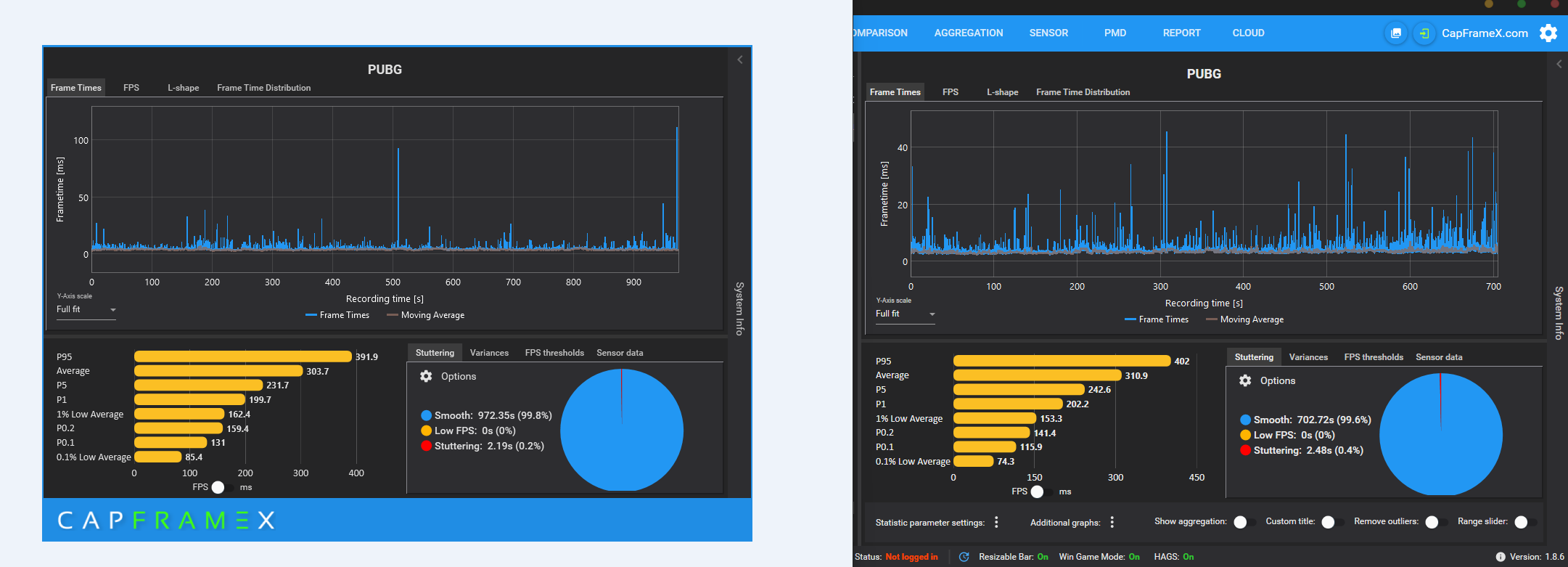Open settings gear icon in header

pos(1548,33)
